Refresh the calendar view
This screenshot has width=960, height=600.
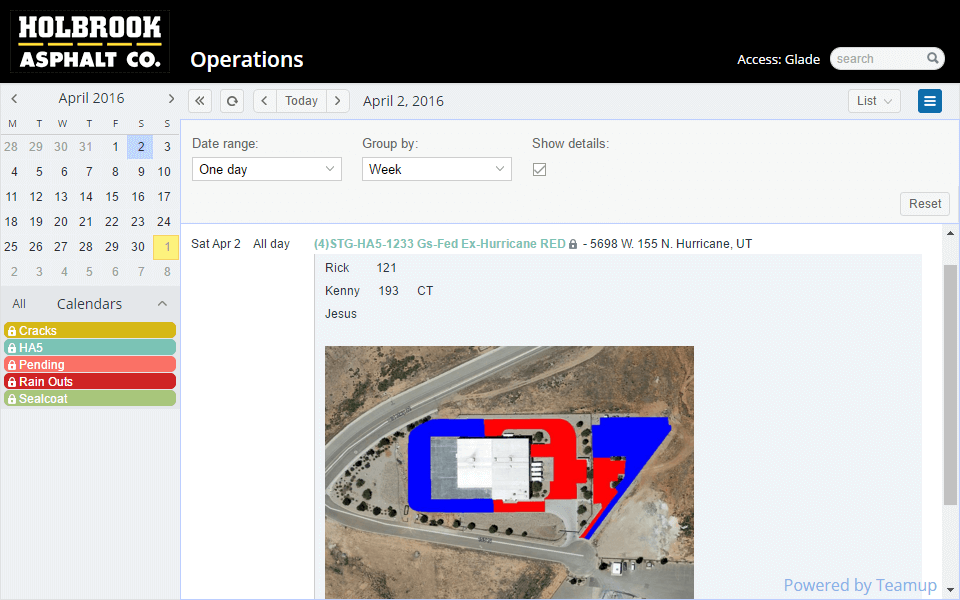click(x=232, y=101)
